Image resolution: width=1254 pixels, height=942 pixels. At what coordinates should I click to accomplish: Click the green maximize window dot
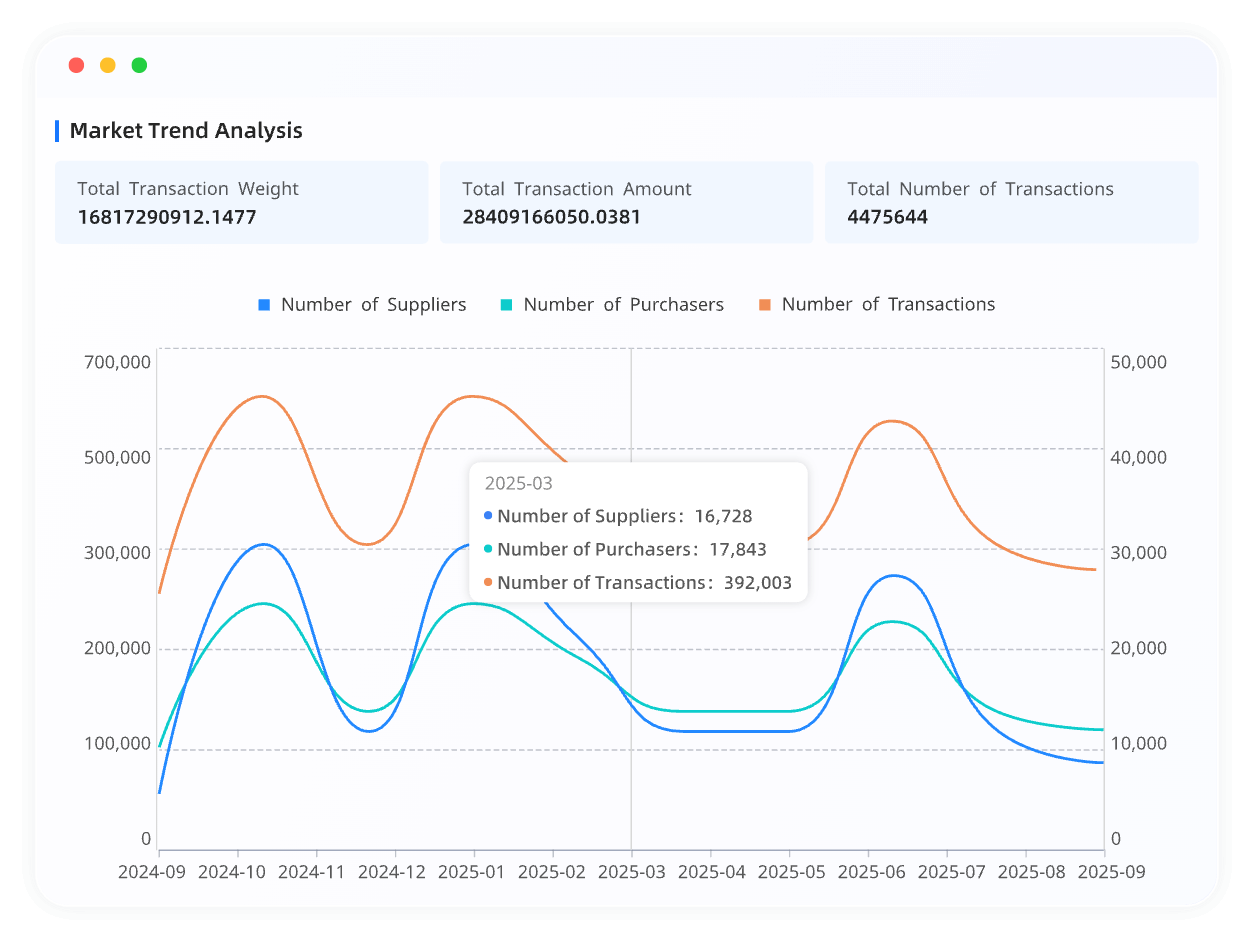tap(139, 65)
